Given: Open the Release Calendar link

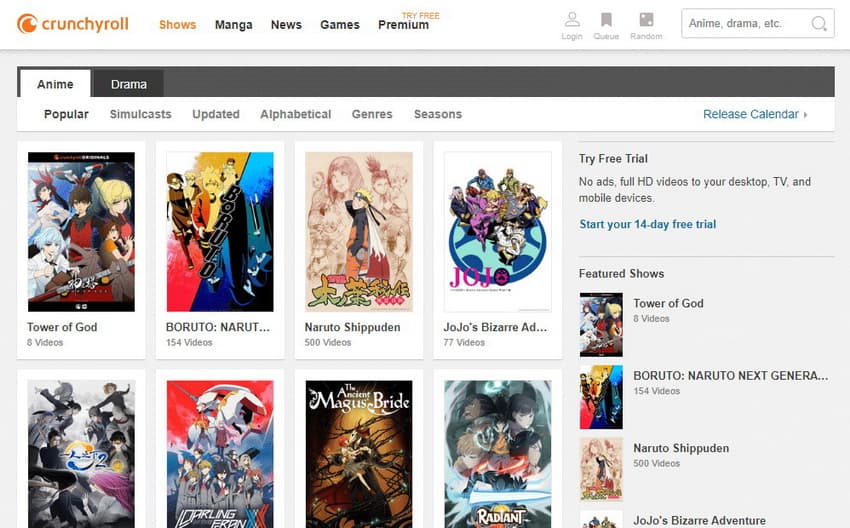Looking at the screenshot, I should (751, 114).
